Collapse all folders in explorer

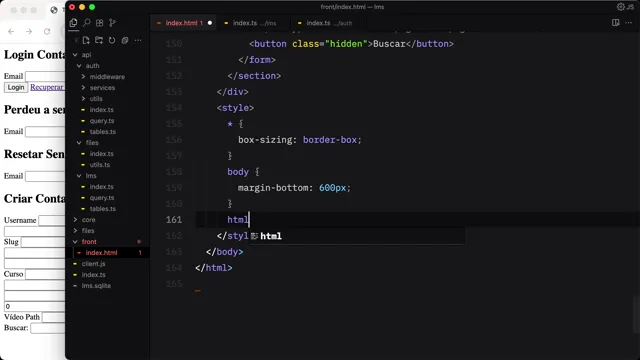[125, 40]
